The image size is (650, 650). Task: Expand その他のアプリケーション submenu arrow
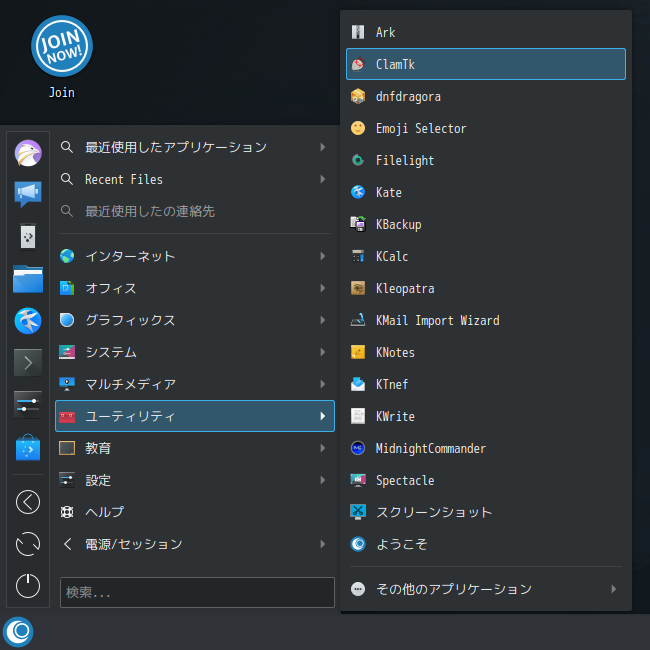tap(614, 589)
